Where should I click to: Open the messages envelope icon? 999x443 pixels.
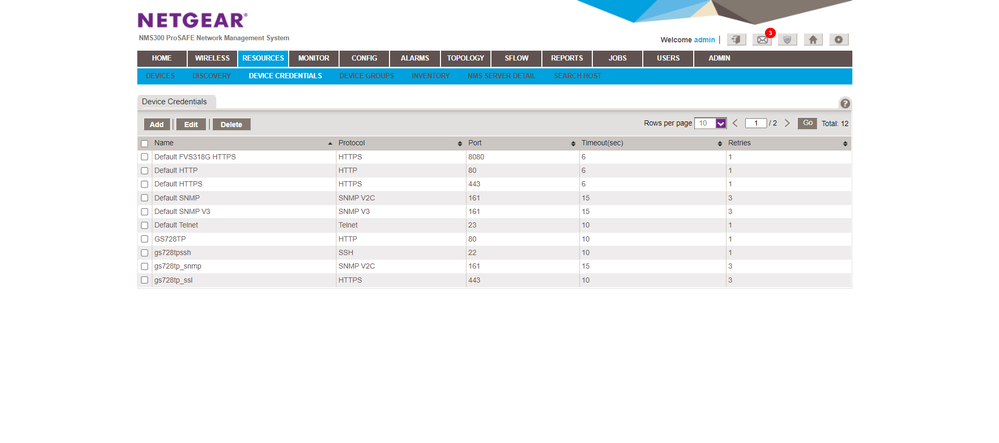tap(762, 40)
